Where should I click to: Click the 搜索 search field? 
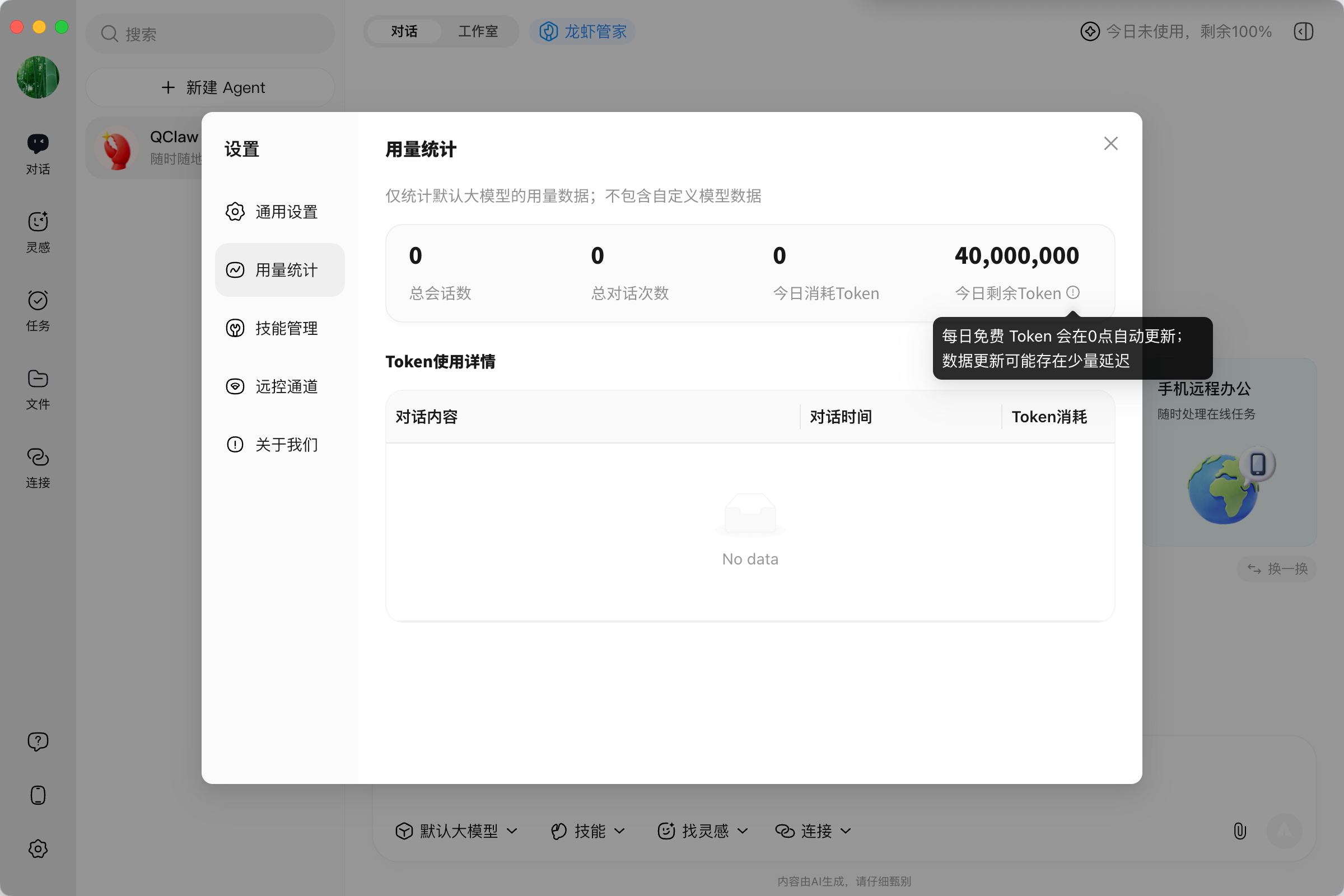pyautogui.click(x=211, y=34)
